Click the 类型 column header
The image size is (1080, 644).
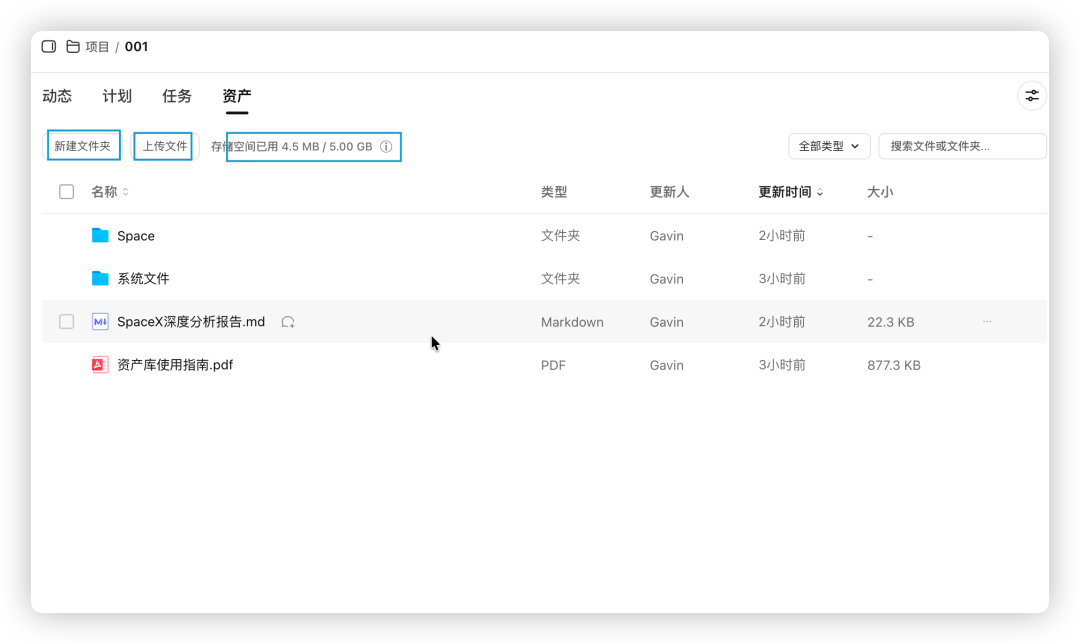[554, 191]
